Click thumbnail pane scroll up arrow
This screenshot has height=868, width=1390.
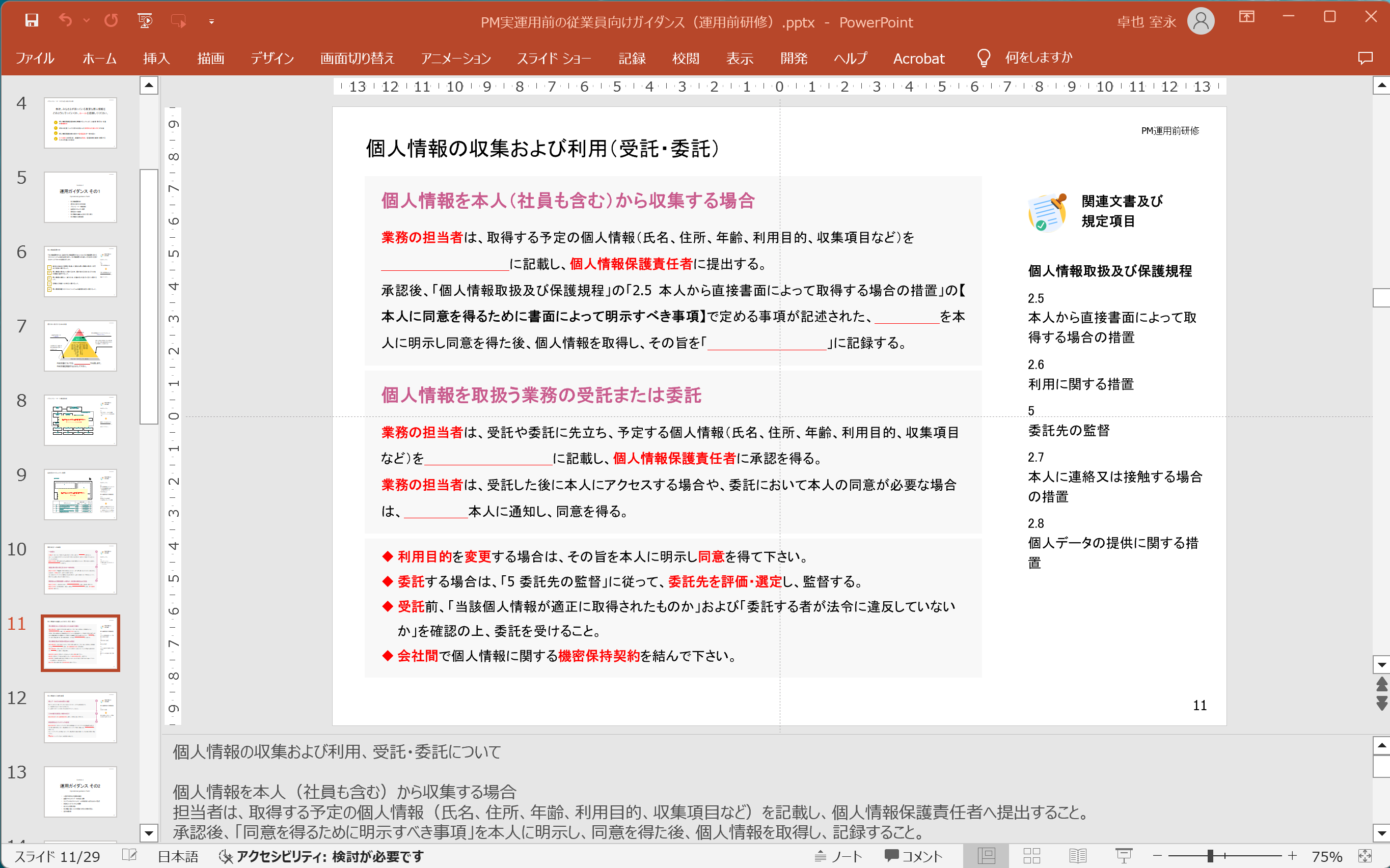[149, 86]
